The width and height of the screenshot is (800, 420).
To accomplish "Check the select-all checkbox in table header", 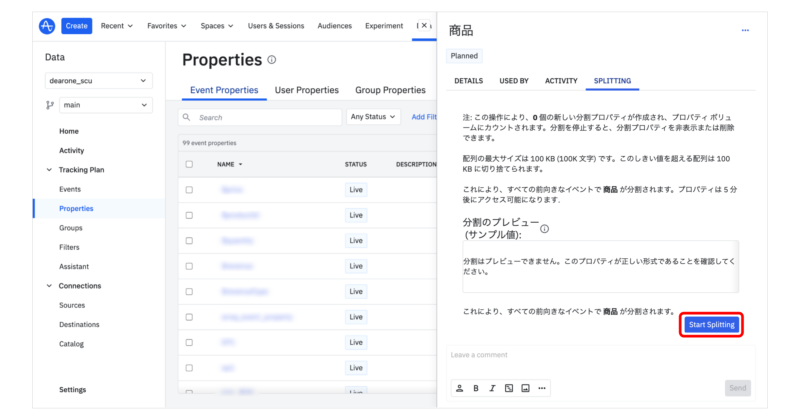I will tap(189, 164).
